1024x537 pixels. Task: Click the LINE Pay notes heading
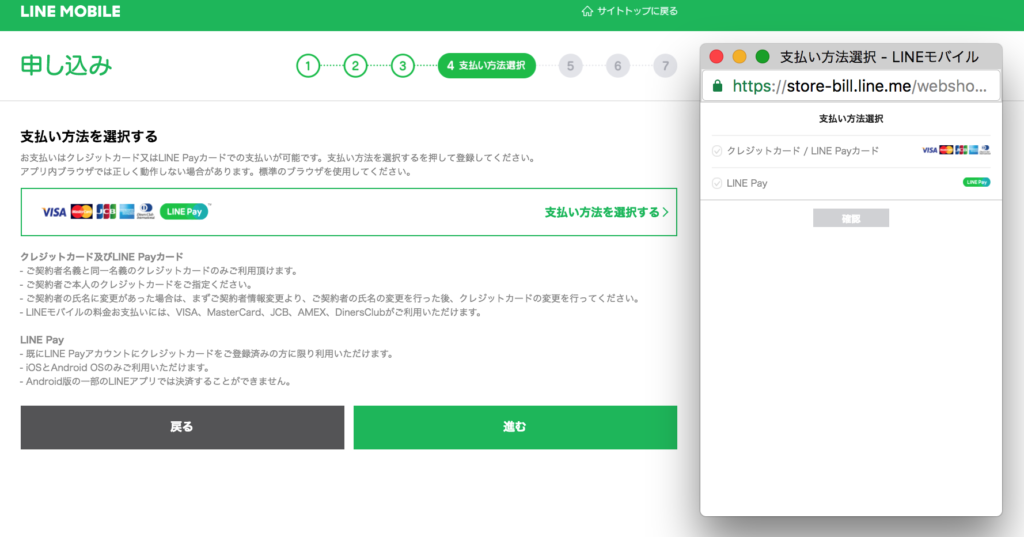pyautogui.click(x=42, y=340)
